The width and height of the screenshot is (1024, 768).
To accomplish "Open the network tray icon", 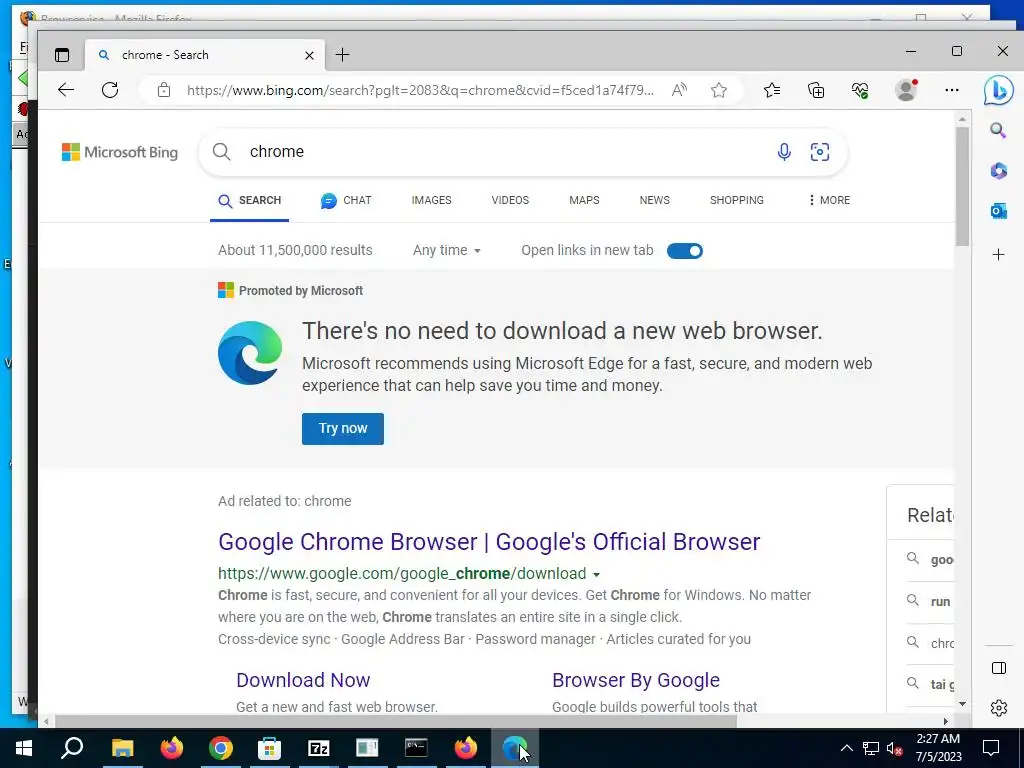I will [871, 748].
